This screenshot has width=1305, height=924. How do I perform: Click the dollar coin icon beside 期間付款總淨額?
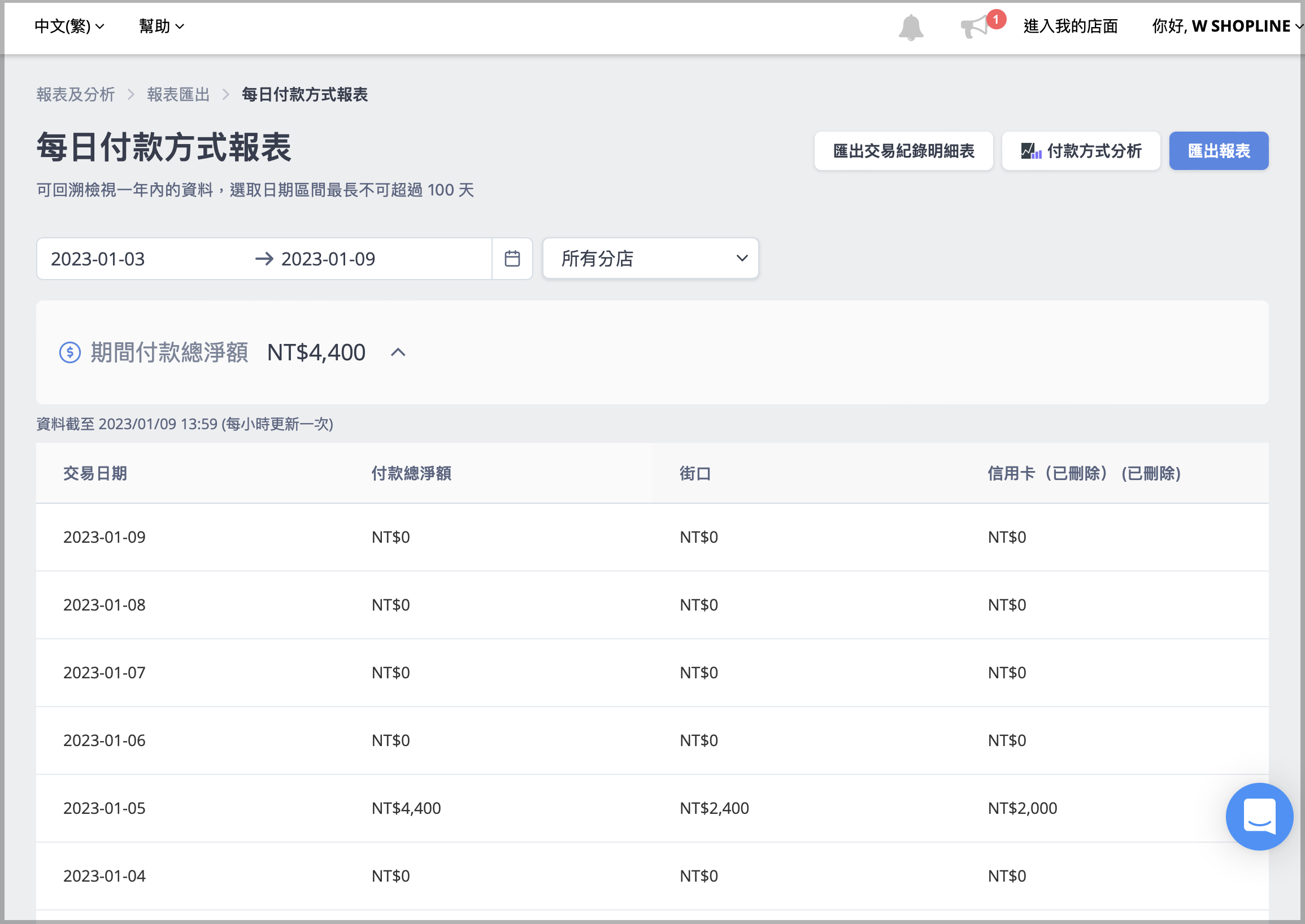pyautogui.click(x=70, y=352)
